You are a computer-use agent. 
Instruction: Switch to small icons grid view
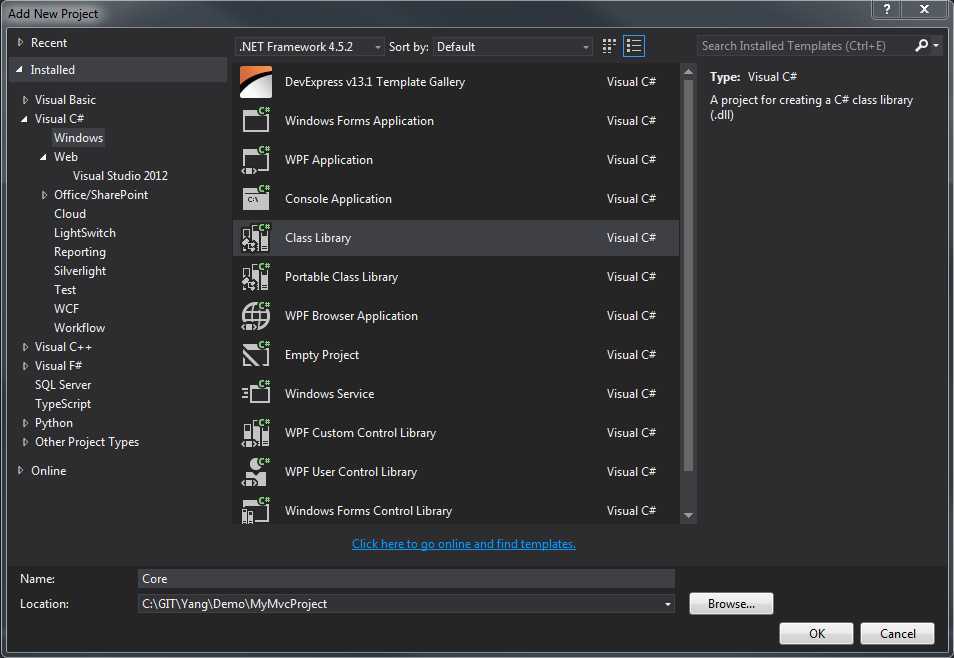coord(609,46)
